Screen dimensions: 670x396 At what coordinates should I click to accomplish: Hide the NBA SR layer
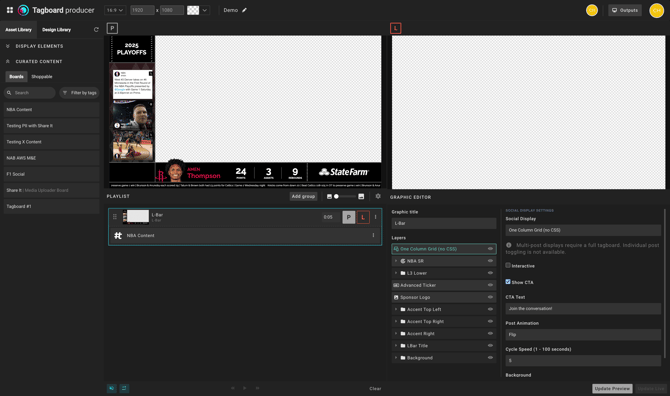coord(490,261)
